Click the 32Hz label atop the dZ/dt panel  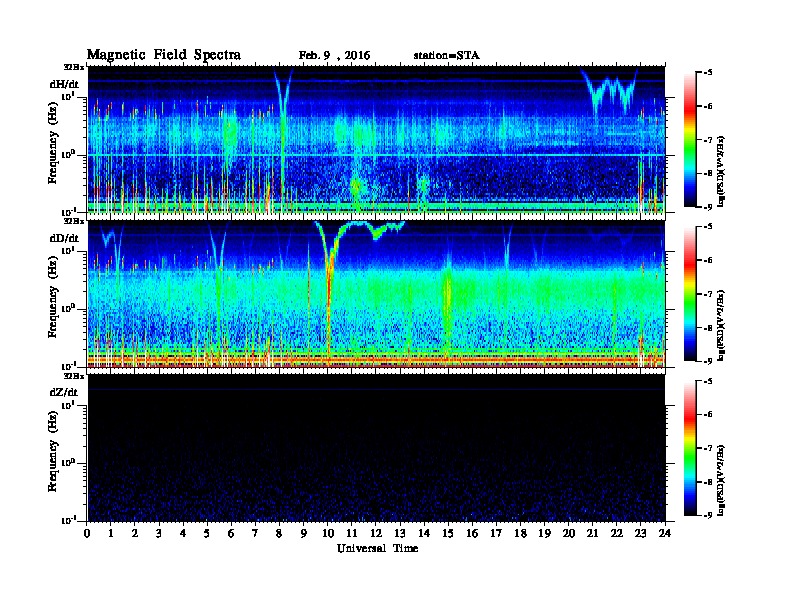74,376
